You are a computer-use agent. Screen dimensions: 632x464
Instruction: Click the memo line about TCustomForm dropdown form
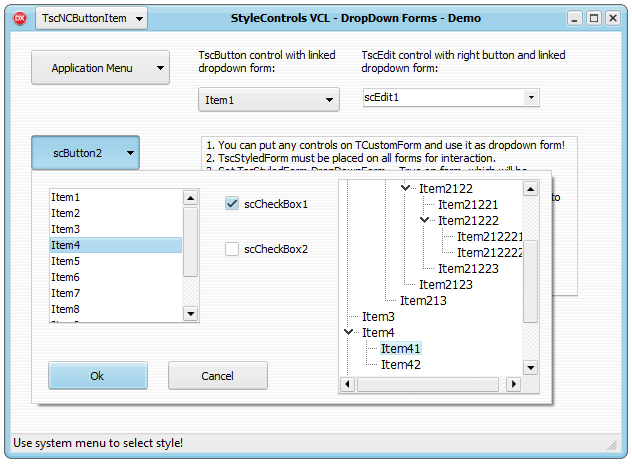[386, 145]
